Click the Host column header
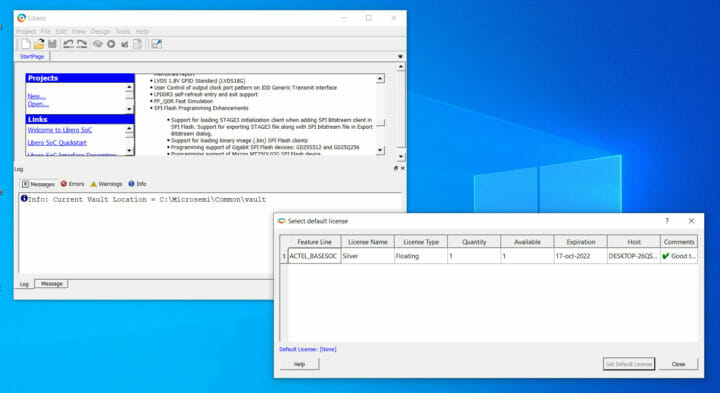This screenshot has height=393, width=720. click(634, 241)
